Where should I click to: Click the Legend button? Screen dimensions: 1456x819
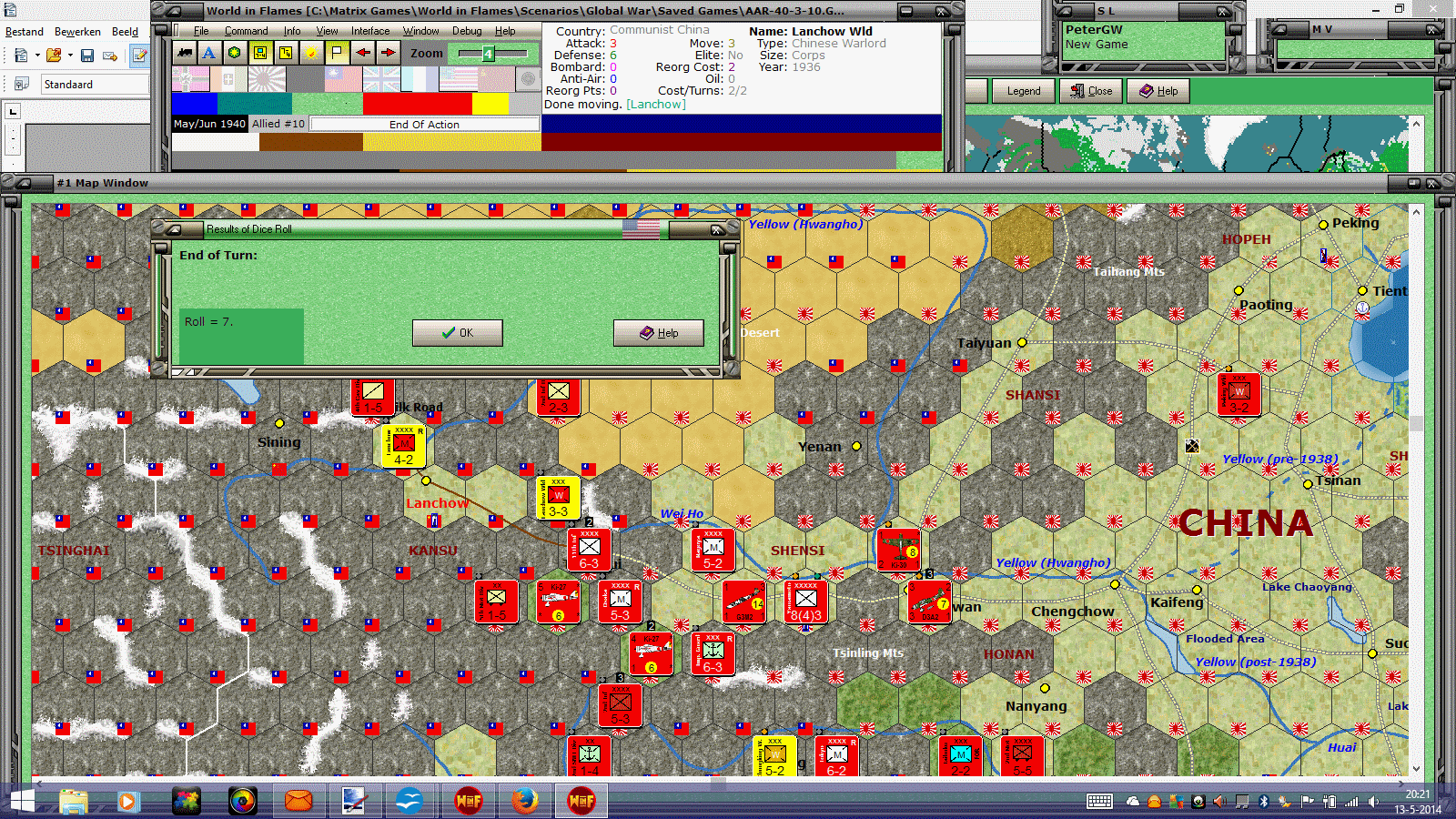(x=1022, y=90)
